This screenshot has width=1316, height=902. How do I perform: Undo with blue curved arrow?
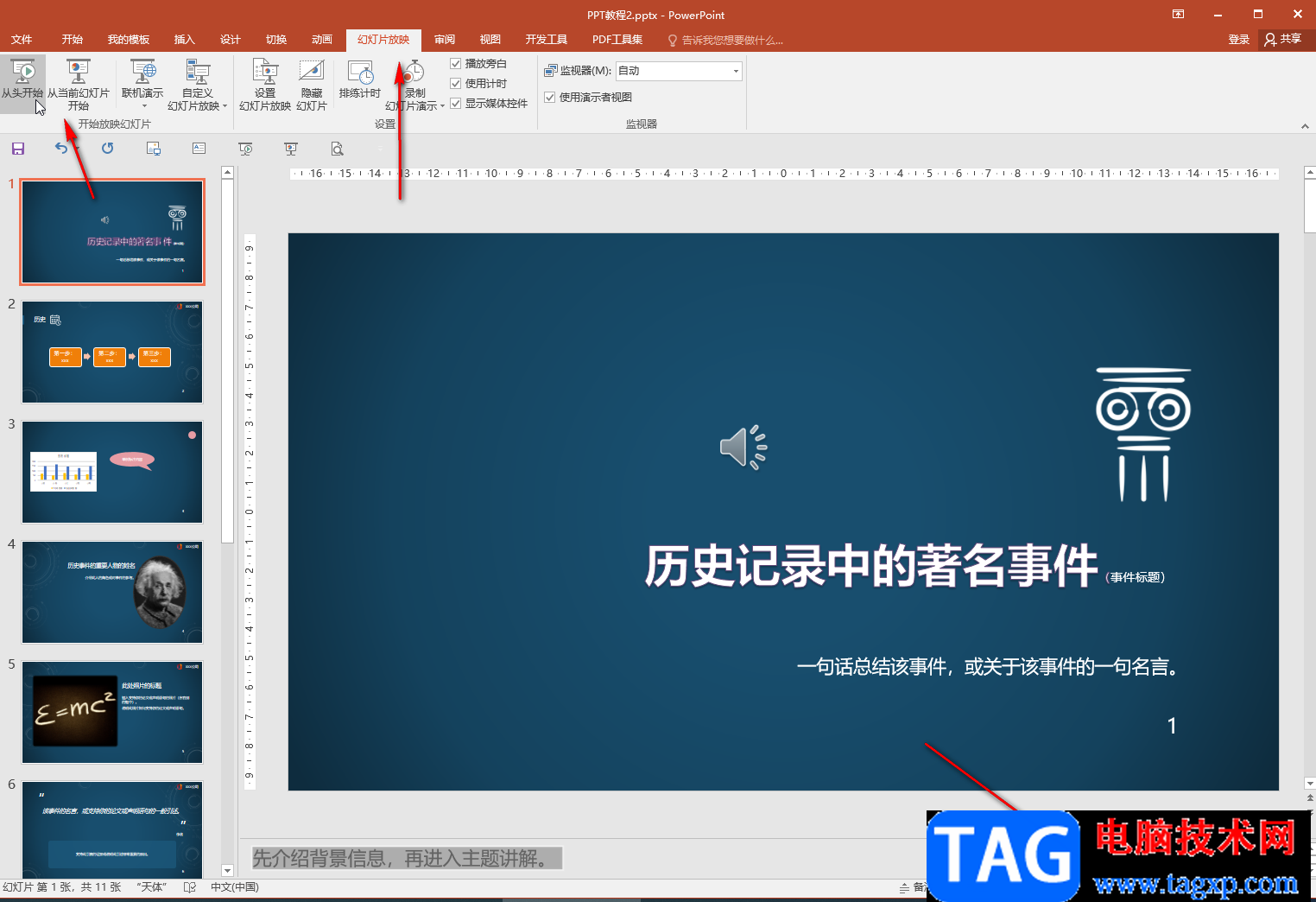[61, 149]
